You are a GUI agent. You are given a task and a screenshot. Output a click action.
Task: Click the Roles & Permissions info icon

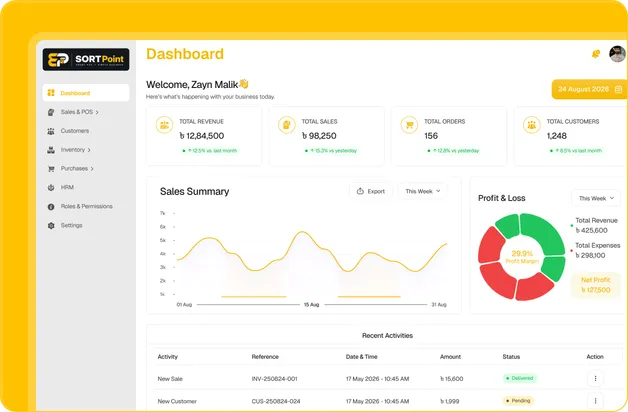pyautogui.click(x=51, y=207)
